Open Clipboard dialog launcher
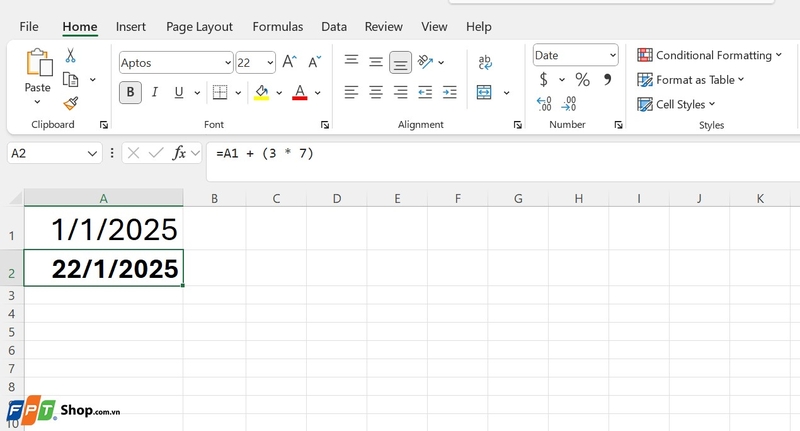The height and width of the screenshot is (431, 800). (104, 125)
